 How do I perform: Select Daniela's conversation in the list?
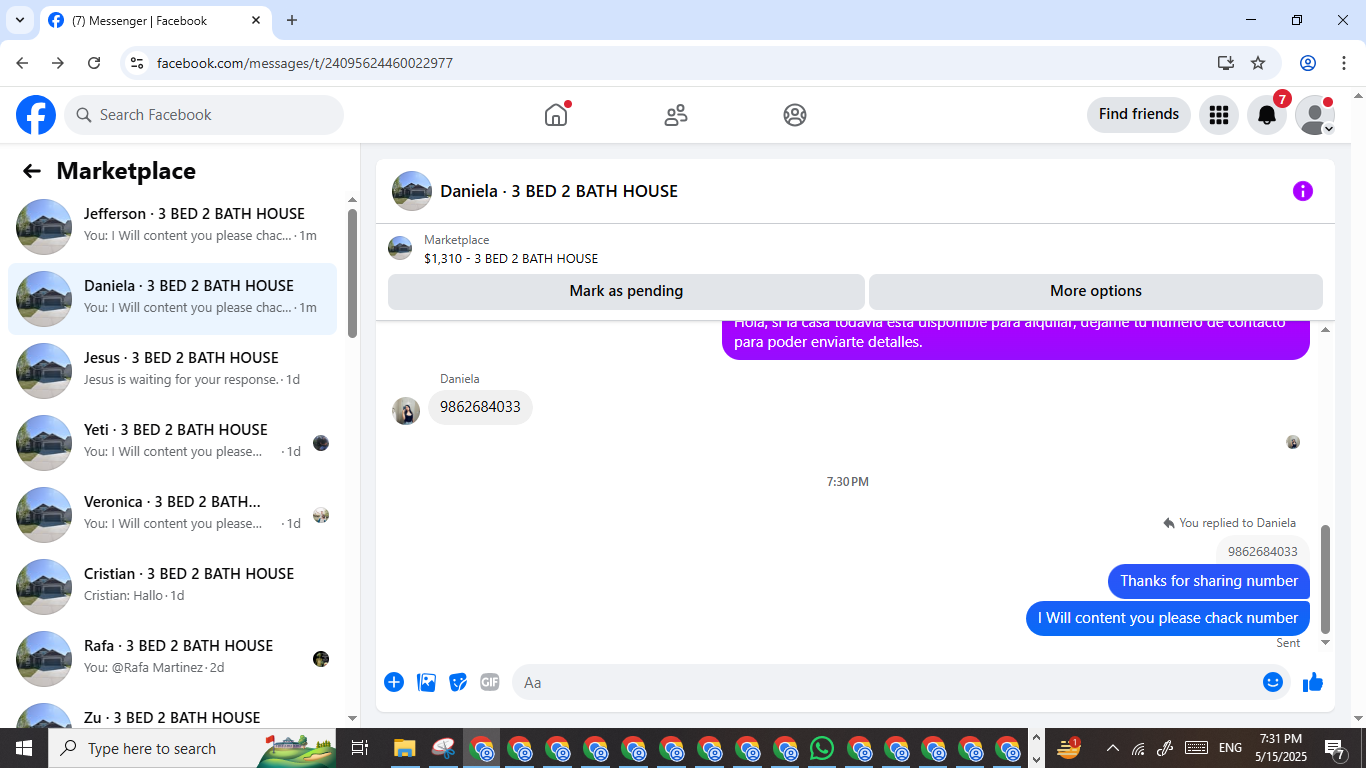(172, 299)
